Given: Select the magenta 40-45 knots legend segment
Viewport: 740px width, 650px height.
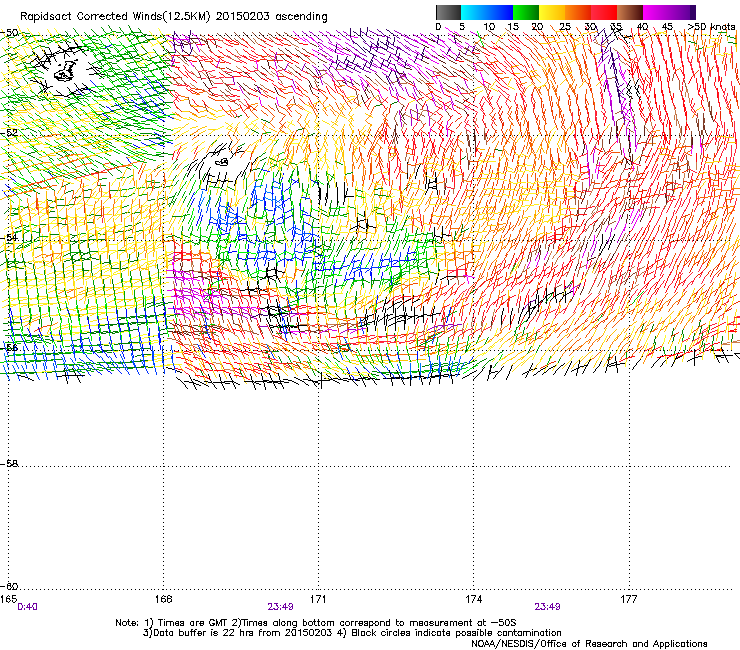Looking at the screenshot, I should pyautogui.click(x=656, y=12).
